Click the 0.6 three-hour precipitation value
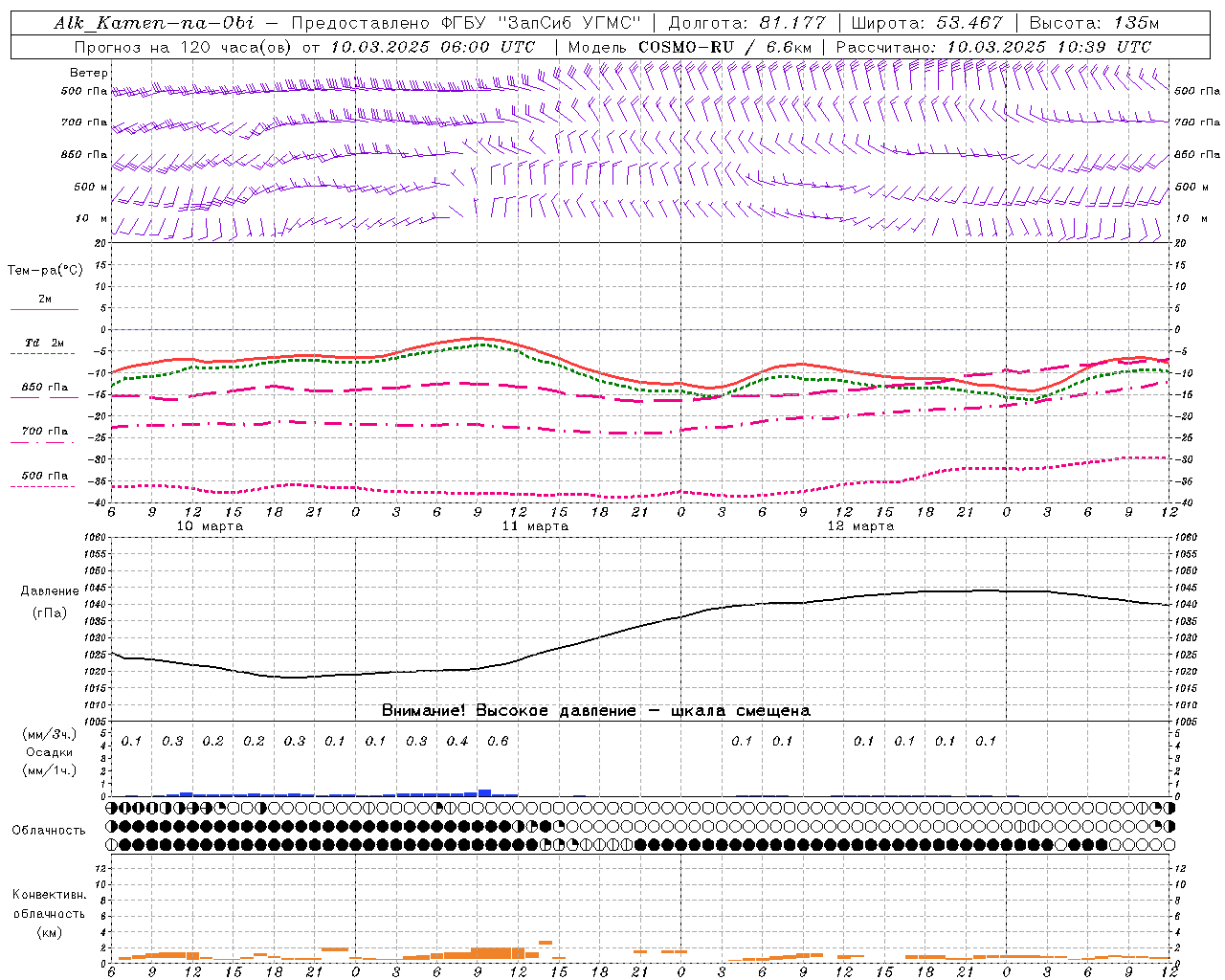This screenshot has width=1225, height=980. tap(498, 741)
